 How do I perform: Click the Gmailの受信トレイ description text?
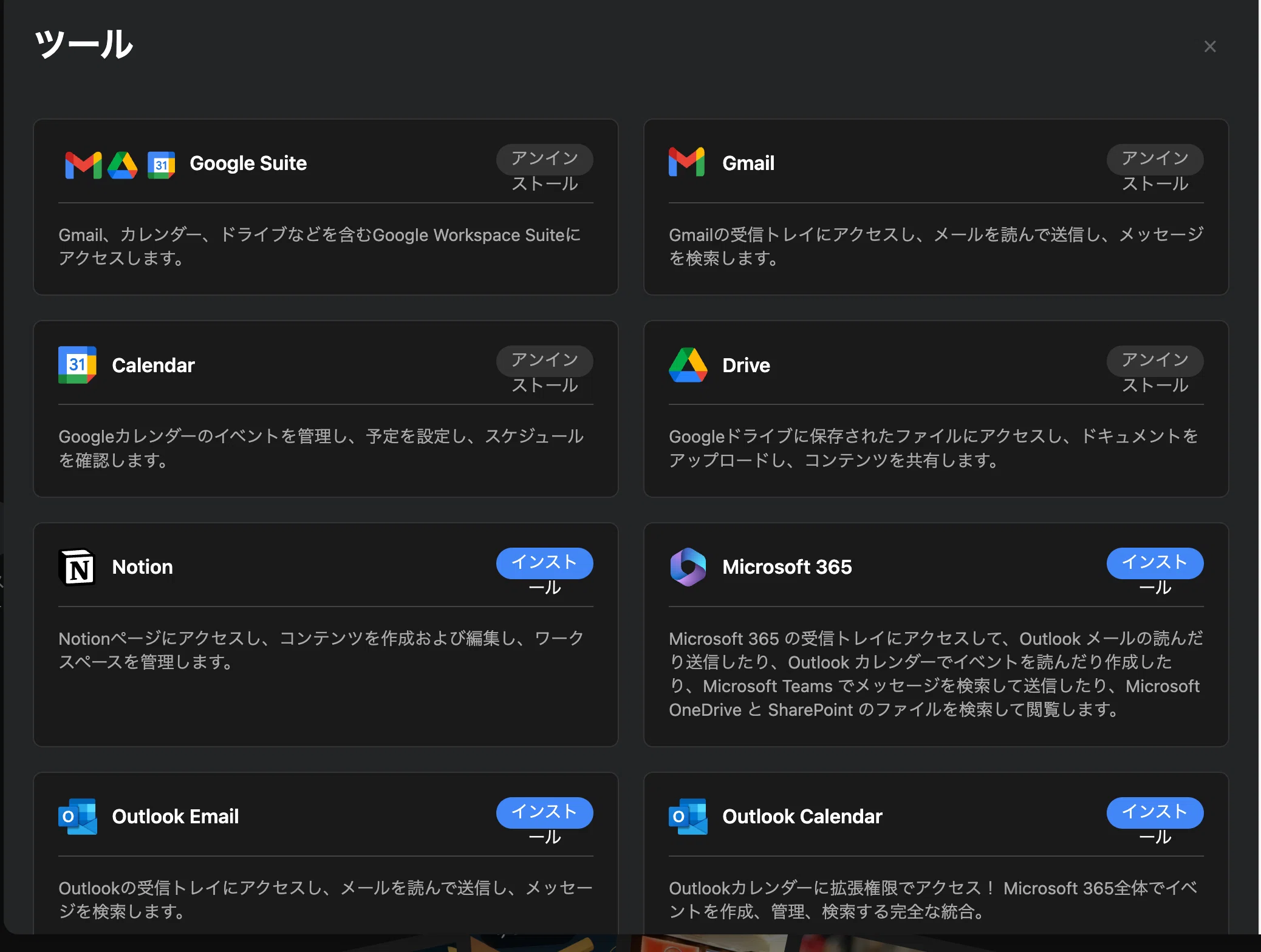(936, 246)
